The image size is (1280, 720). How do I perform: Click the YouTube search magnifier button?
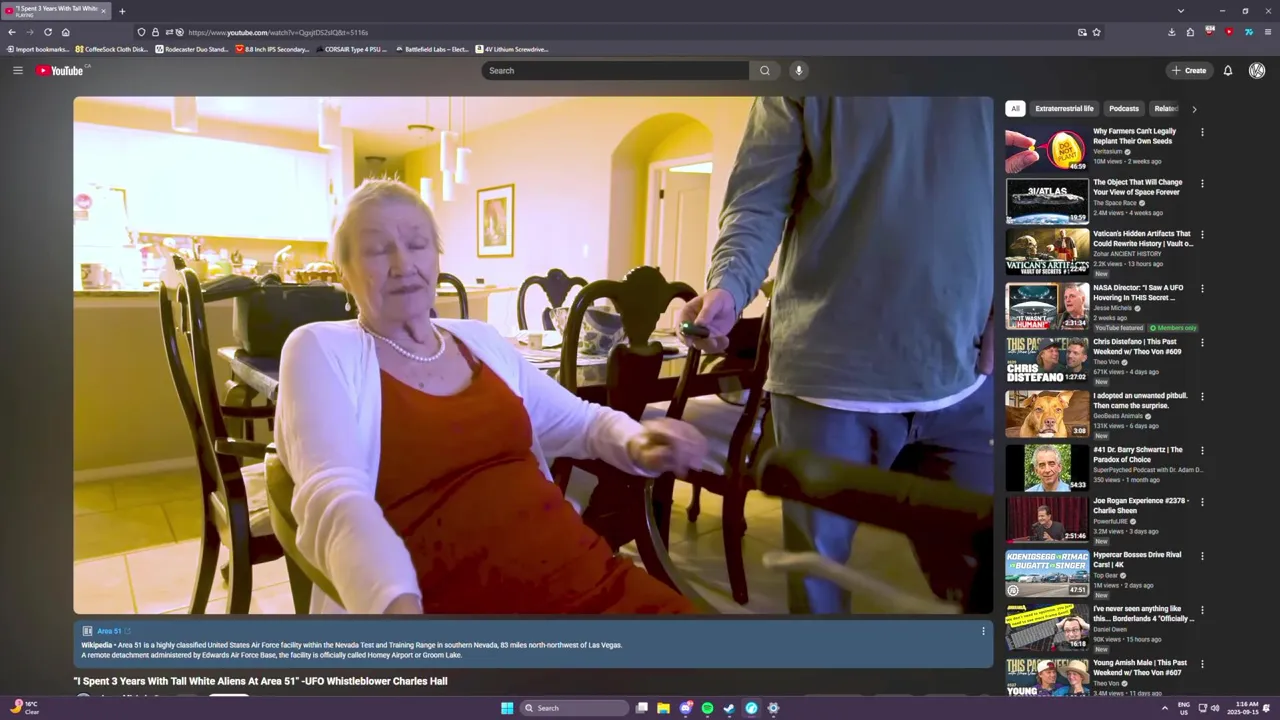tap(765, 70)
